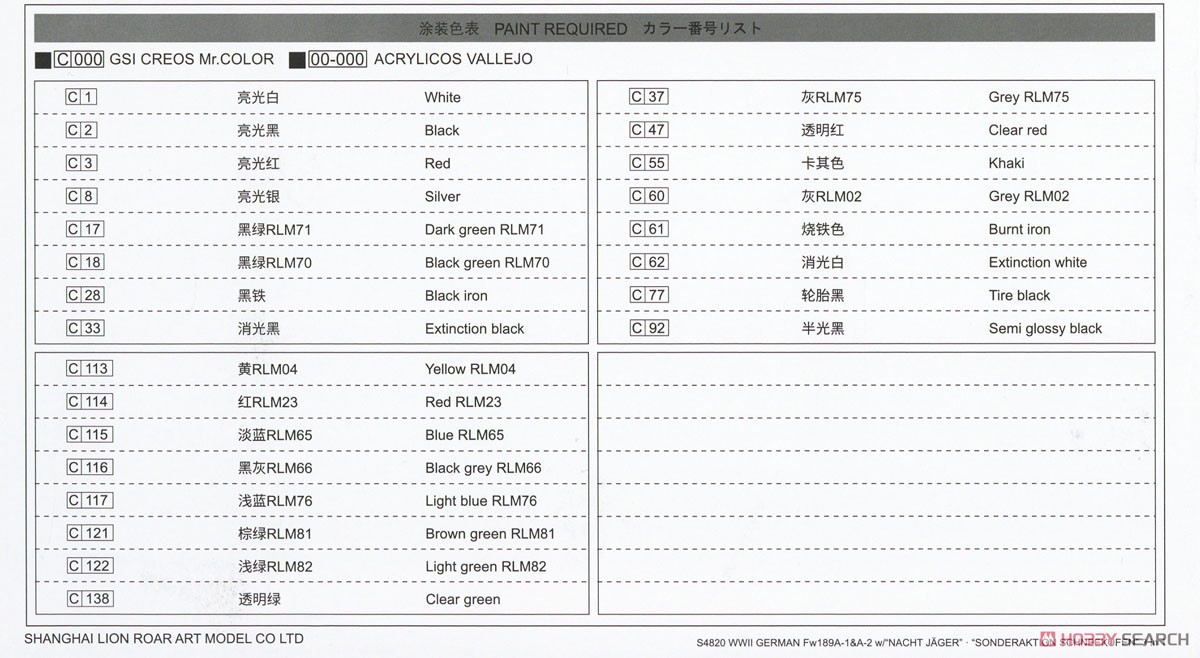
Task: Click the 'Grey RLM02' entry
Action: point(1028,196)
